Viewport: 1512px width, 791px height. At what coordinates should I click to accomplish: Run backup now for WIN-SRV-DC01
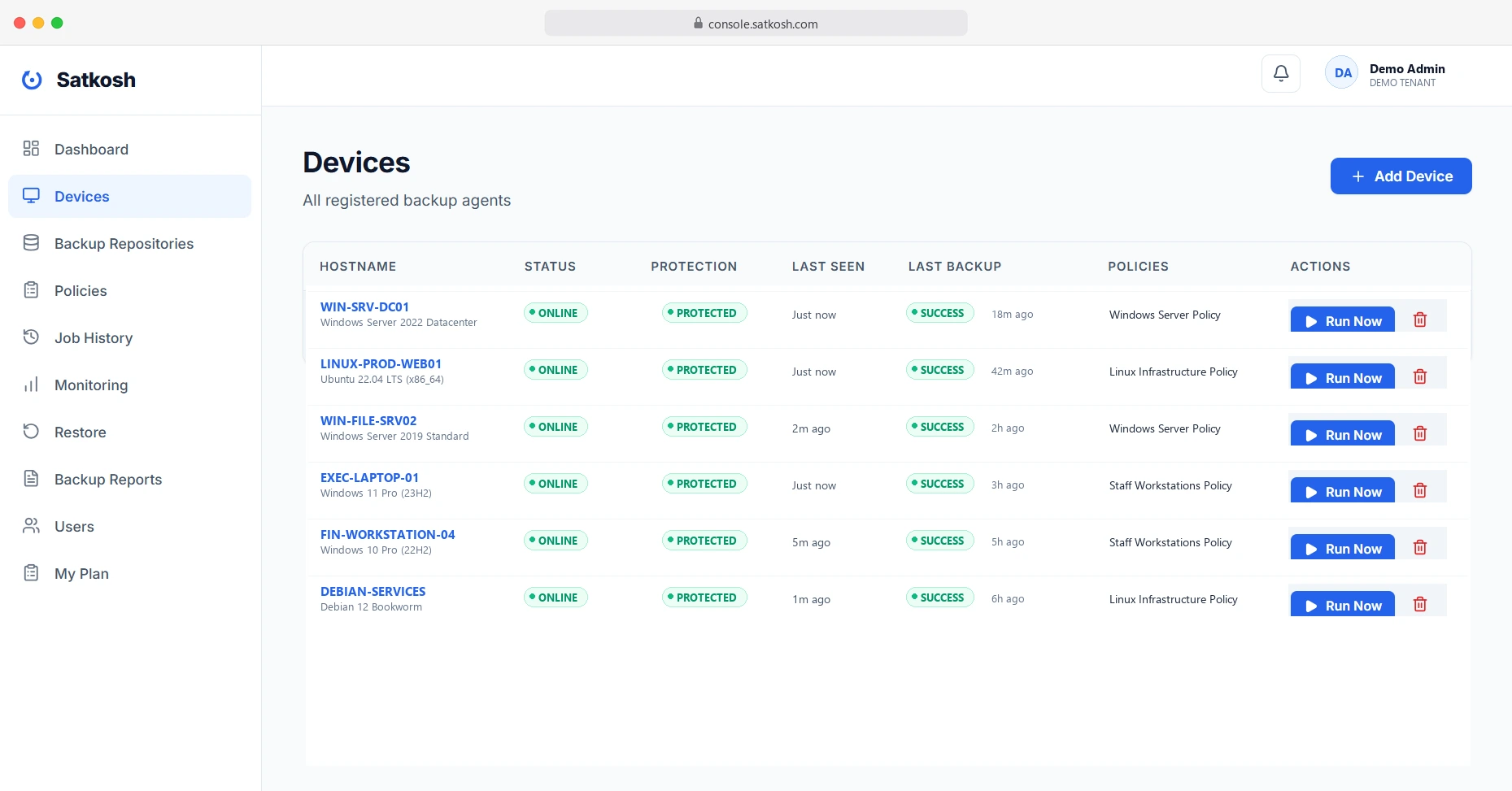1343,319
